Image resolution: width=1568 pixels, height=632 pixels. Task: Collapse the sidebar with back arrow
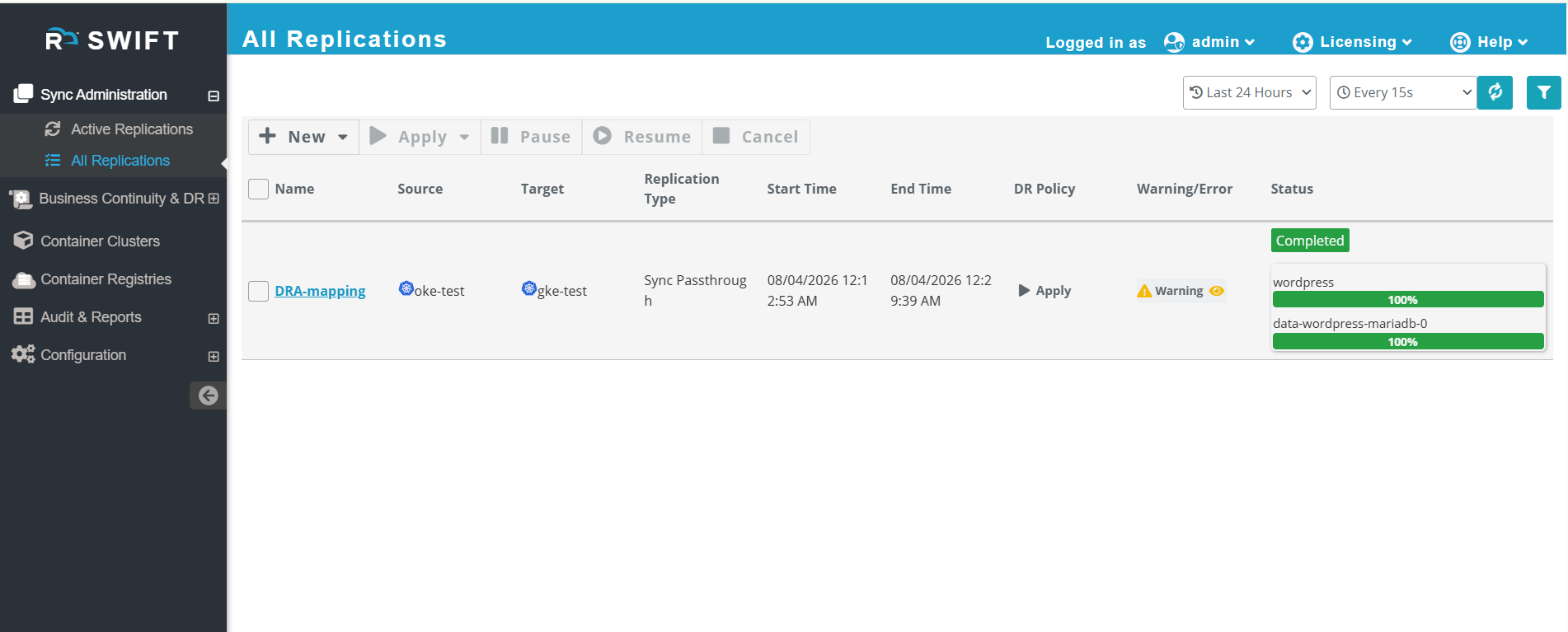pos(208,396)
